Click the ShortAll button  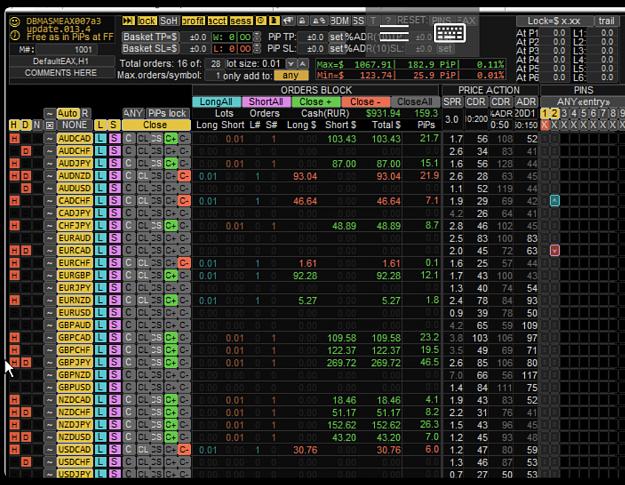coord(266,102)
